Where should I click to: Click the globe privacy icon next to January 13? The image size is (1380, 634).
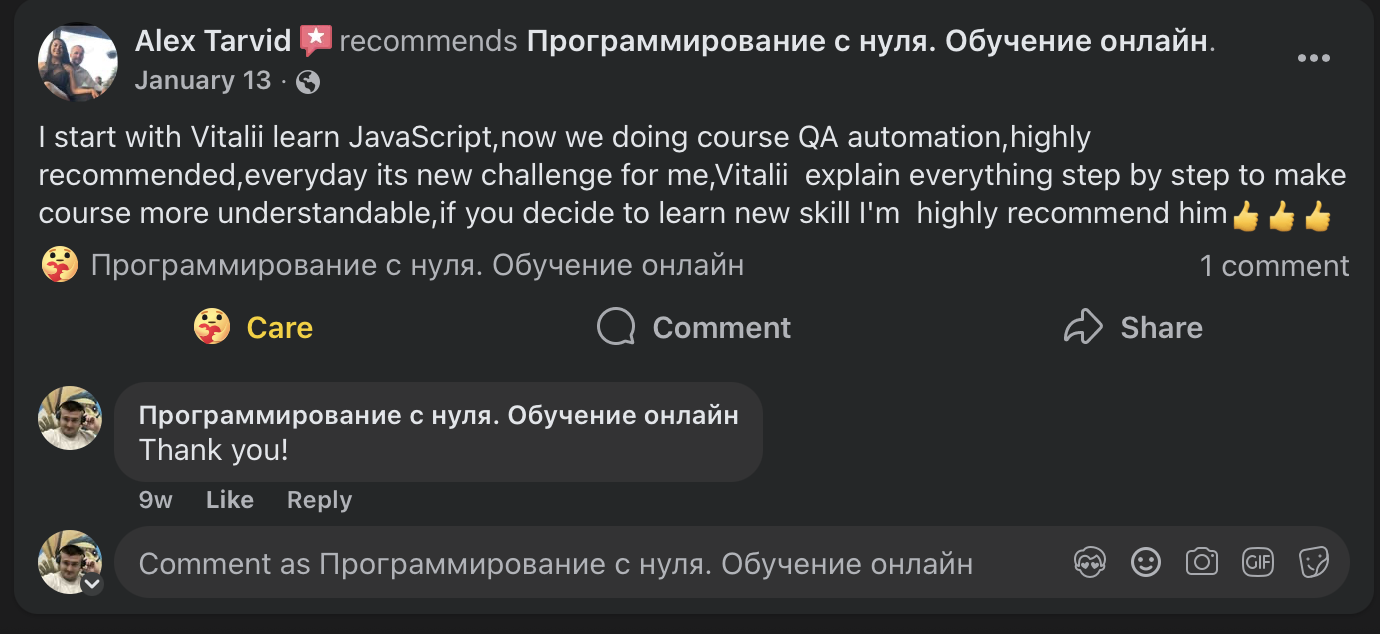(x=307, y=80)
